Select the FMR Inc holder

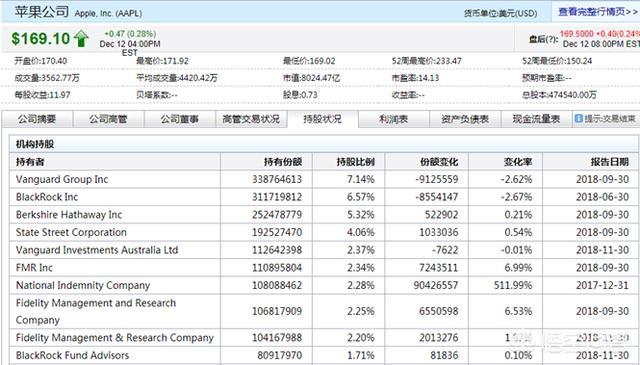coord(34,268)
